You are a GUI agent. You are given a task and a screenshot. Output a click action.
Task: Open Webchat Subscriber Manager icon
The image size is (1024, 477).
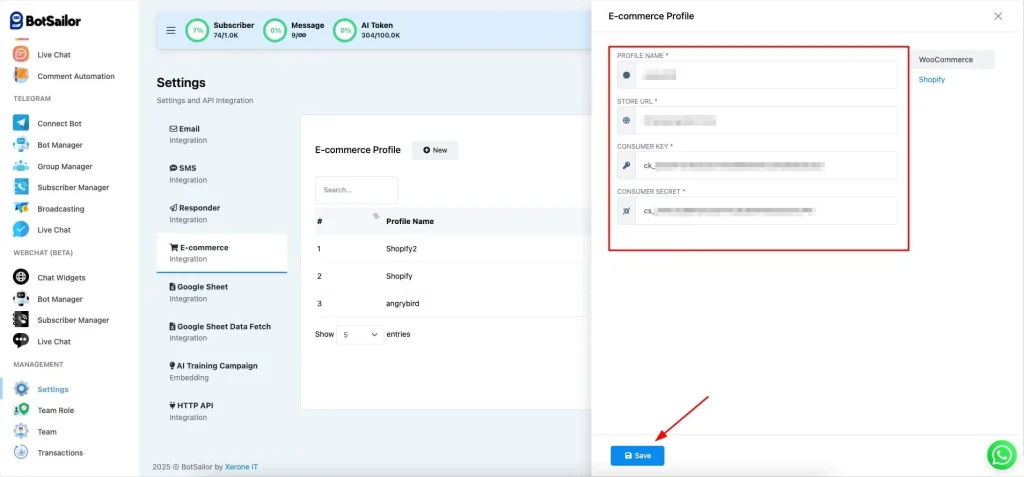(x=21, y=320)
